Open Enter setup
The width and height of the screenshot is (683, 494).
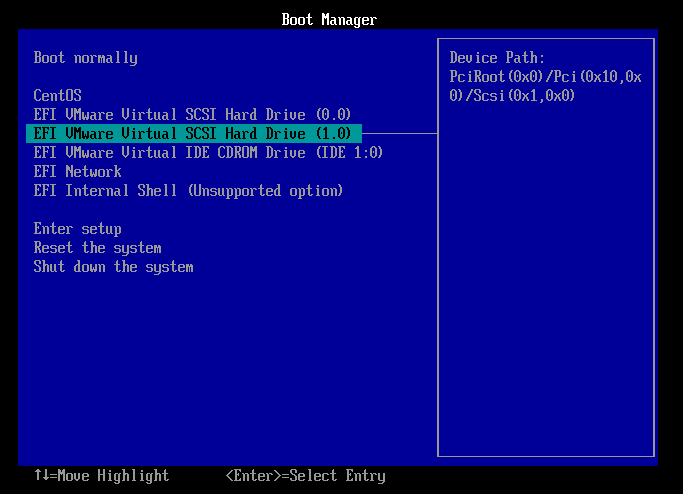pyautogui.click(x=78, y=229)
